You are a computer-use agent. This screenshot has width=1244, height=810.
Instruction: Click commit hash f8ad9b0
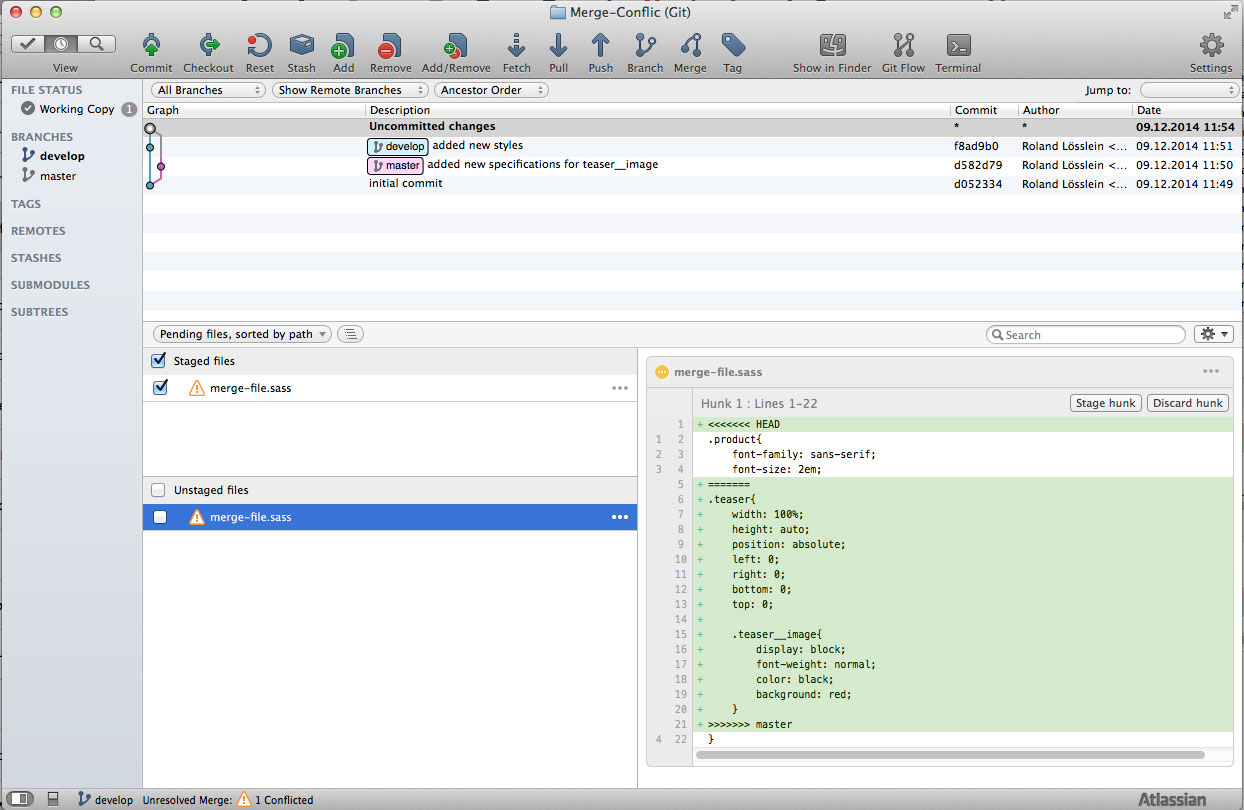(x=976, y=146)
